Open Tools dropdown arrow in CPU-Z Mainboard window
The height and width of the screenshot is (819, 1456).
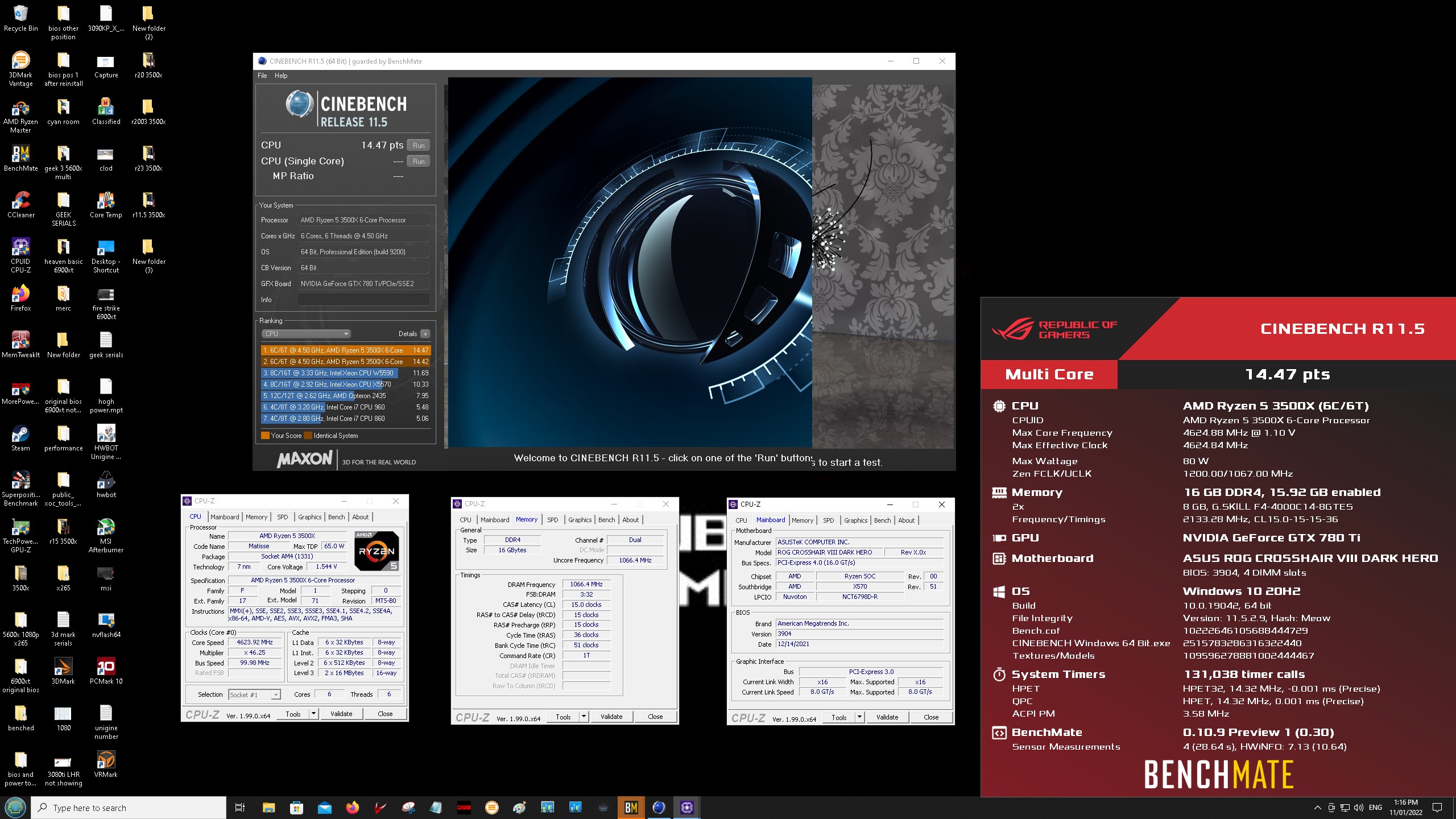point(859,717)
